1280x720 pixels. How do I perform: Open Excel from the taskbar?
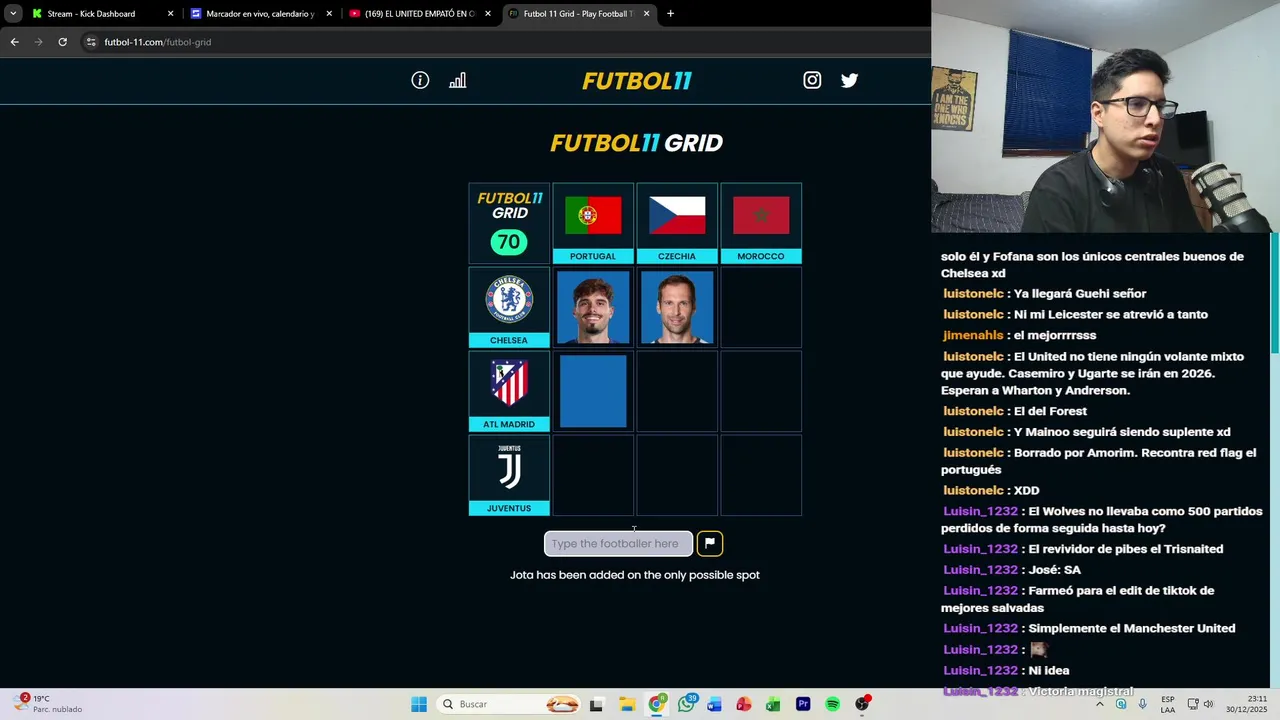click(773, 704)
